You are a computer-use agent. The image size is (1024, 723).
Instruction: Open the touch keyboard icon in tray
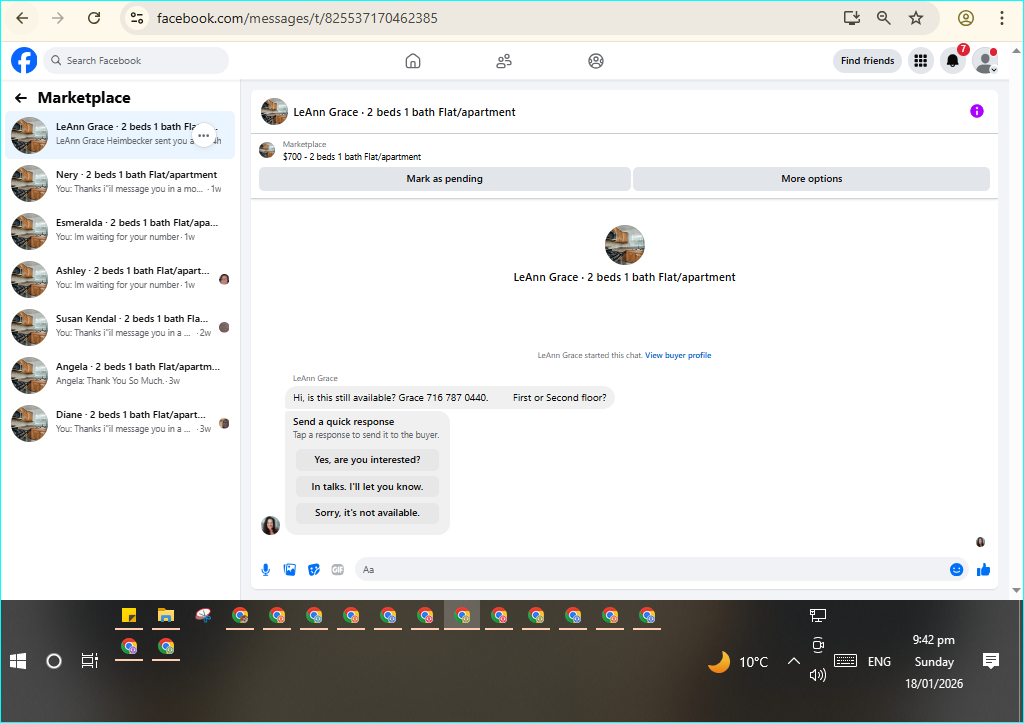click(x=845, y=661)
